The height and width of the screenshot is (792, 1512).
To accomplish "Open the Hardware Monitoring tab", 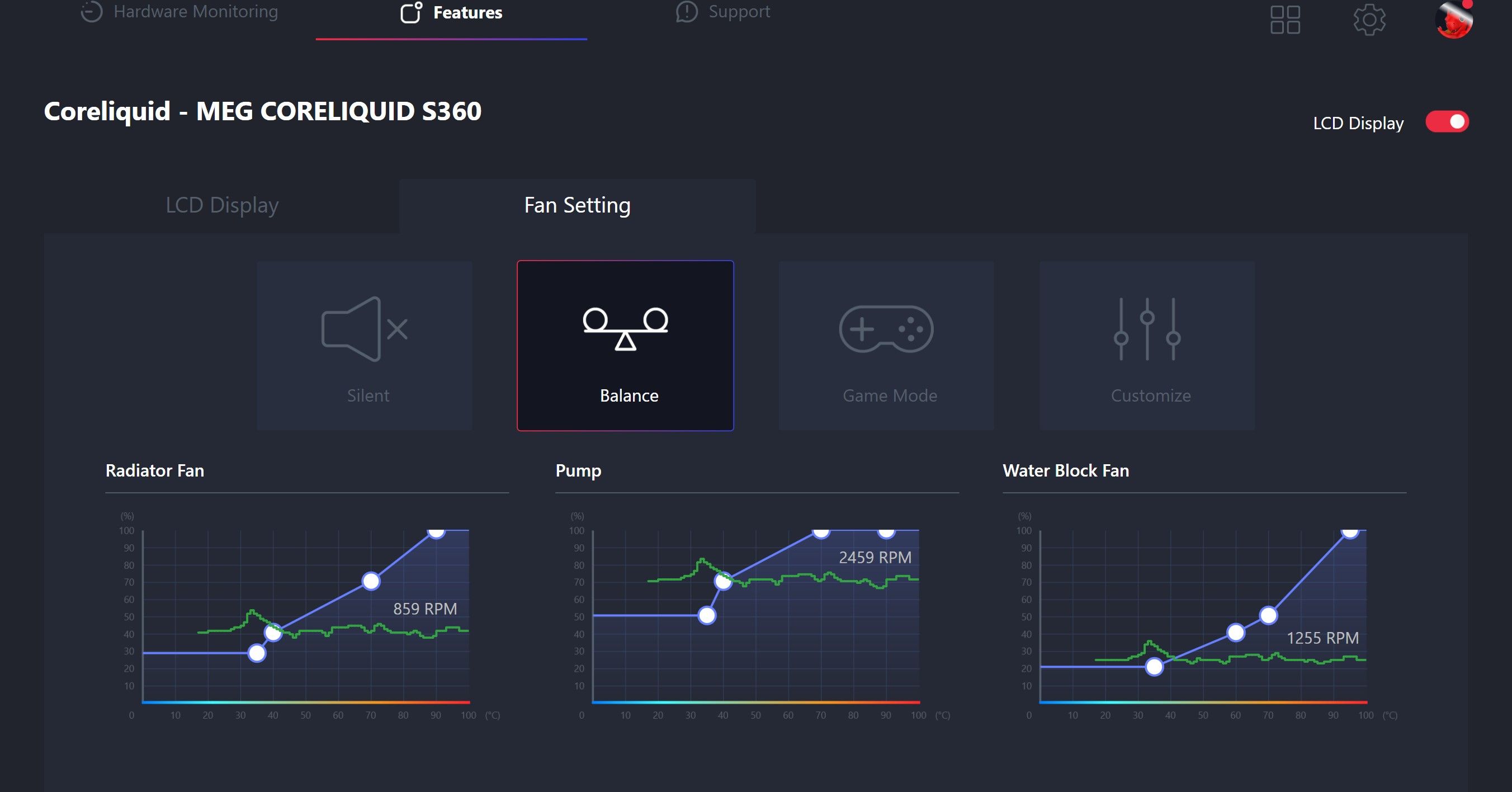I will click(x=179, y=12).
